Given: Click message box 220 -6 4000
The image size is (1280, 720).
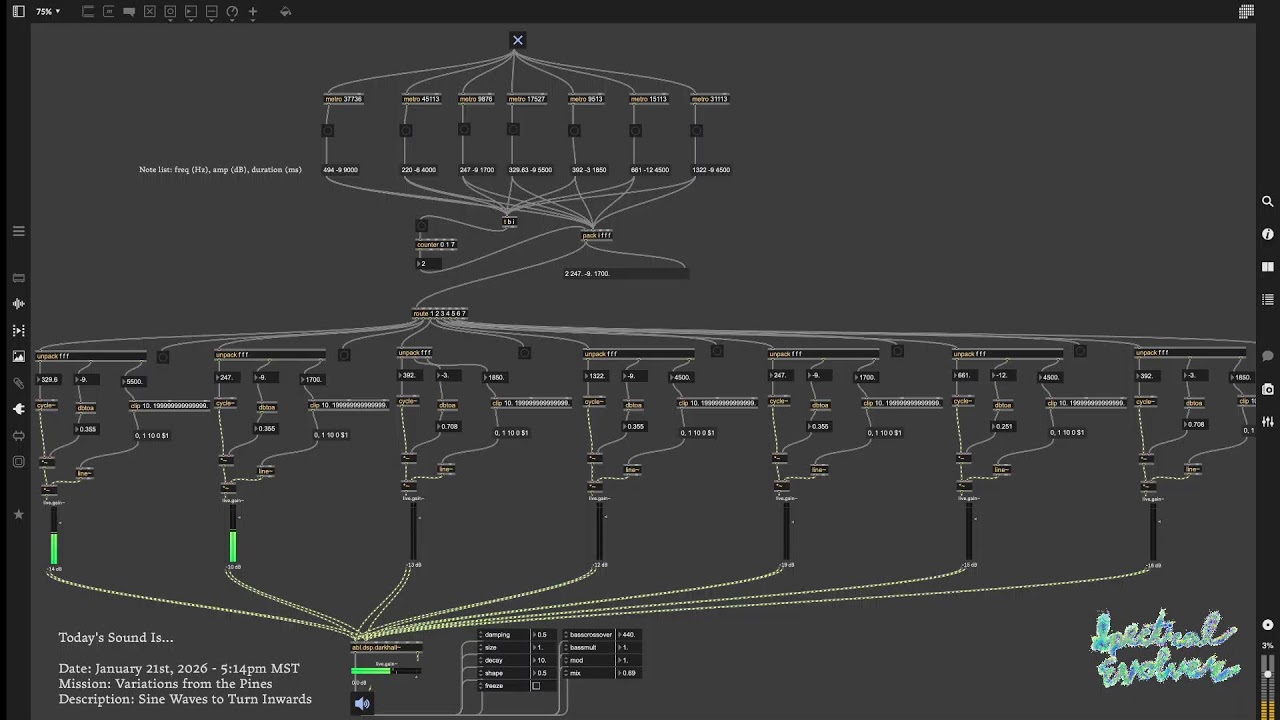Looking at the screenshot, I should pos(419,170).
